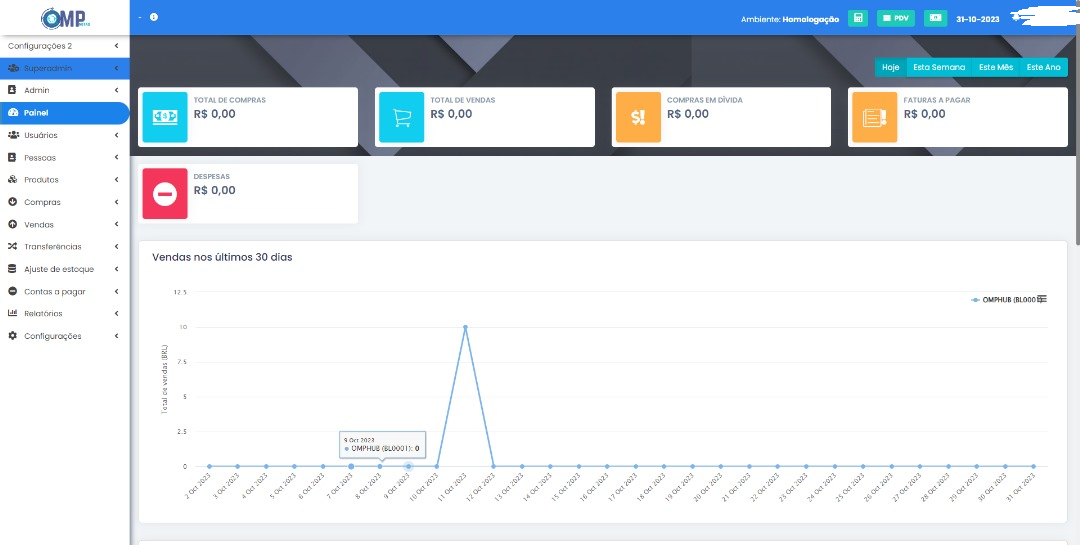The width and height of the screenshot is (1080, 545).
Task: Expand the Relatórios menu chevron
Action: click(116, 313)
